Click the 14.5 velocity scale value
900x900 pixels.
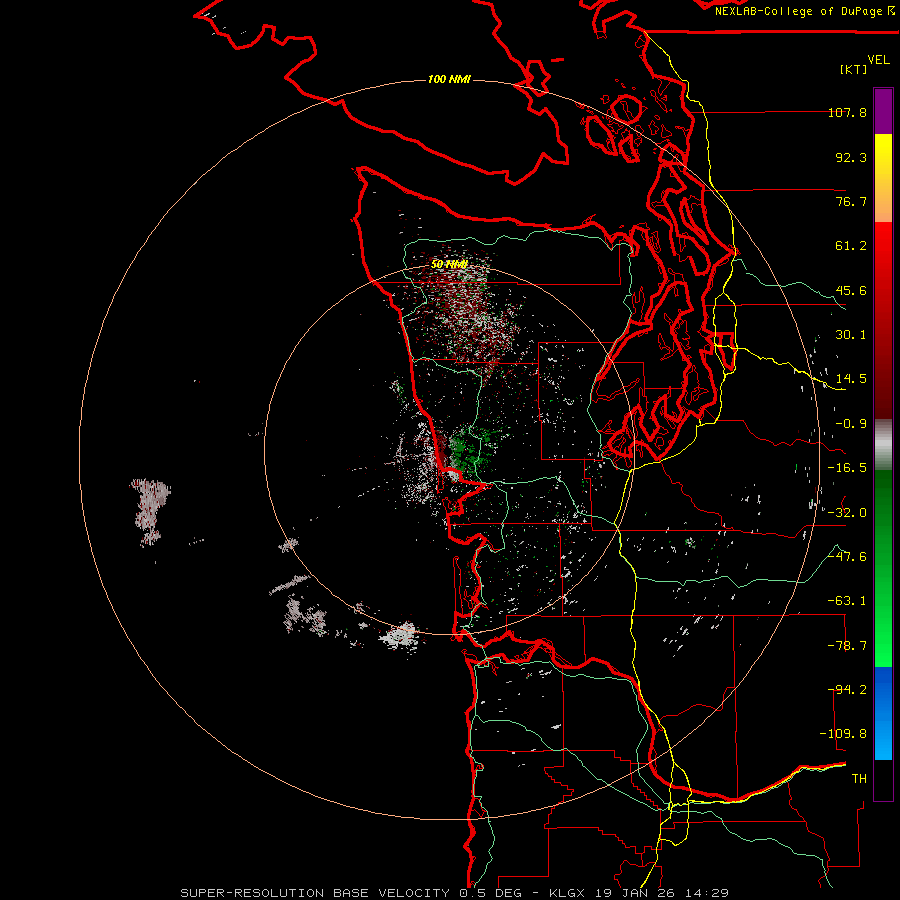click(x=851, y=379)
